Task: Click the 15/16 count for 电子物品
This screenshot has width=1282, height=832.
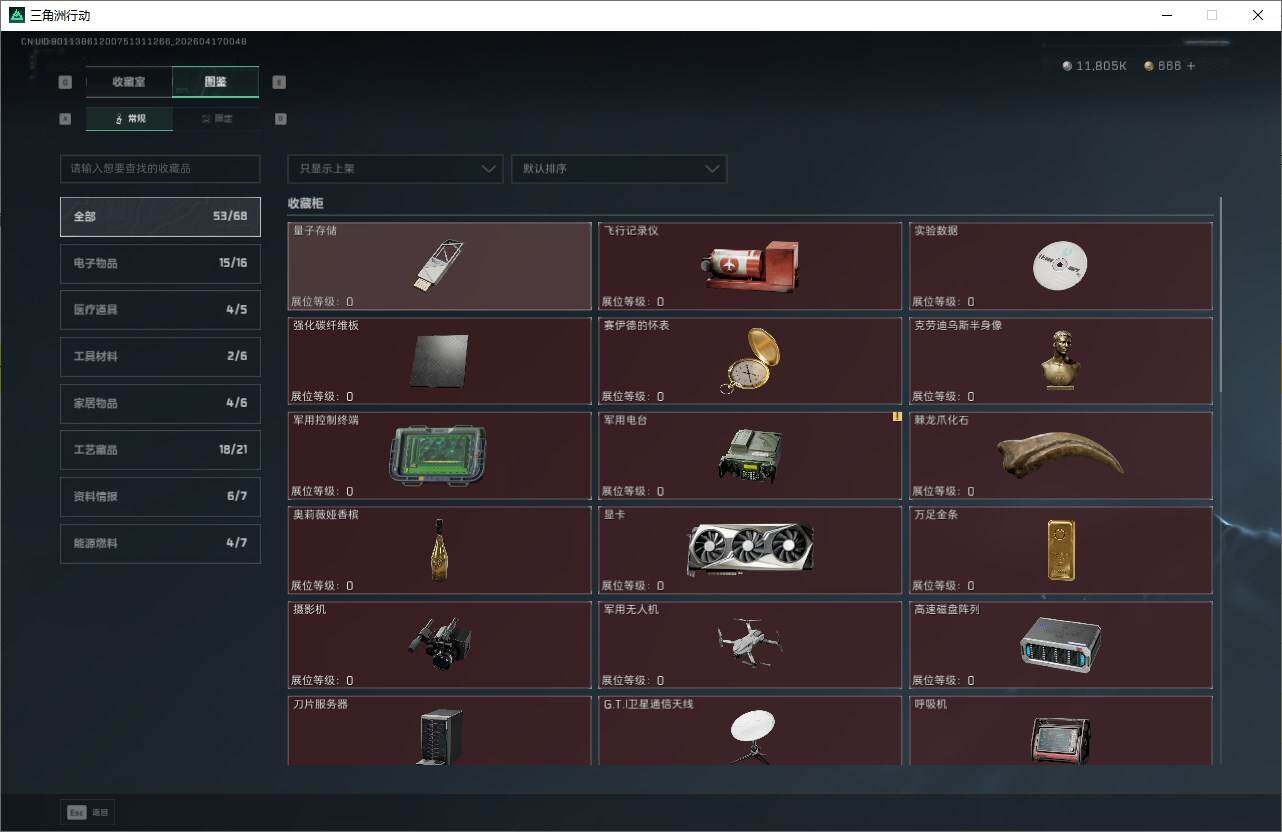Action: [233, 263]
